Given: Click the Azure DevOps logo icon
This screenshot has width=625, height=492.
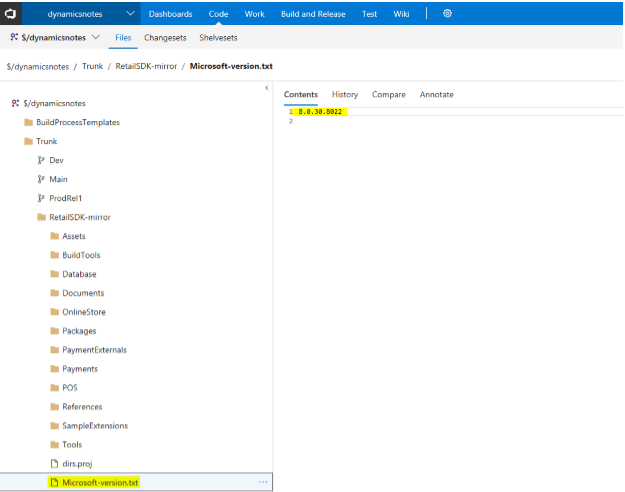Looking at the screenshot, I should point(11,13).
